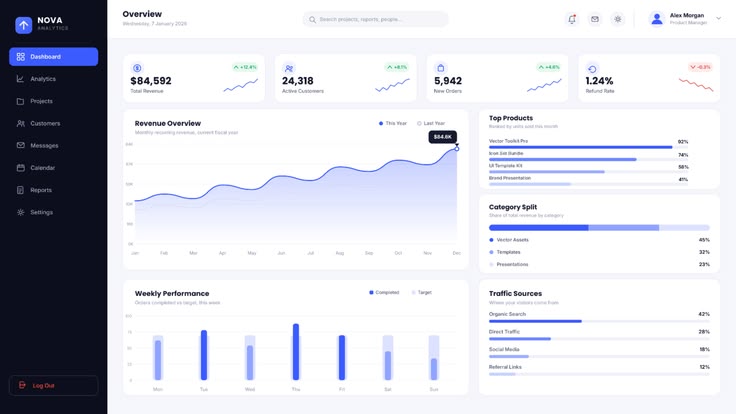
Task: Click the NOVA logo arrow icon
Action: 23,25
